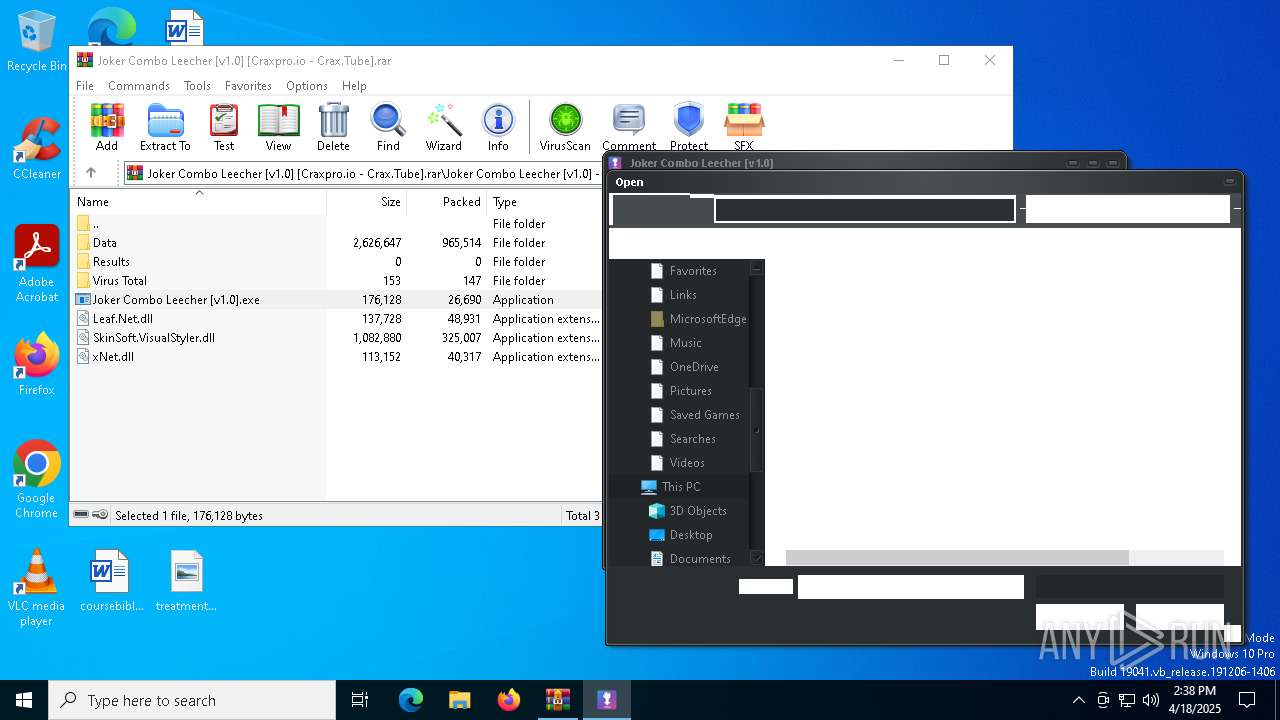Image resolution: width=1280 pixels, height=720 pixels.
Task: Open Firefox desktop shortcut
Action: 36,365
